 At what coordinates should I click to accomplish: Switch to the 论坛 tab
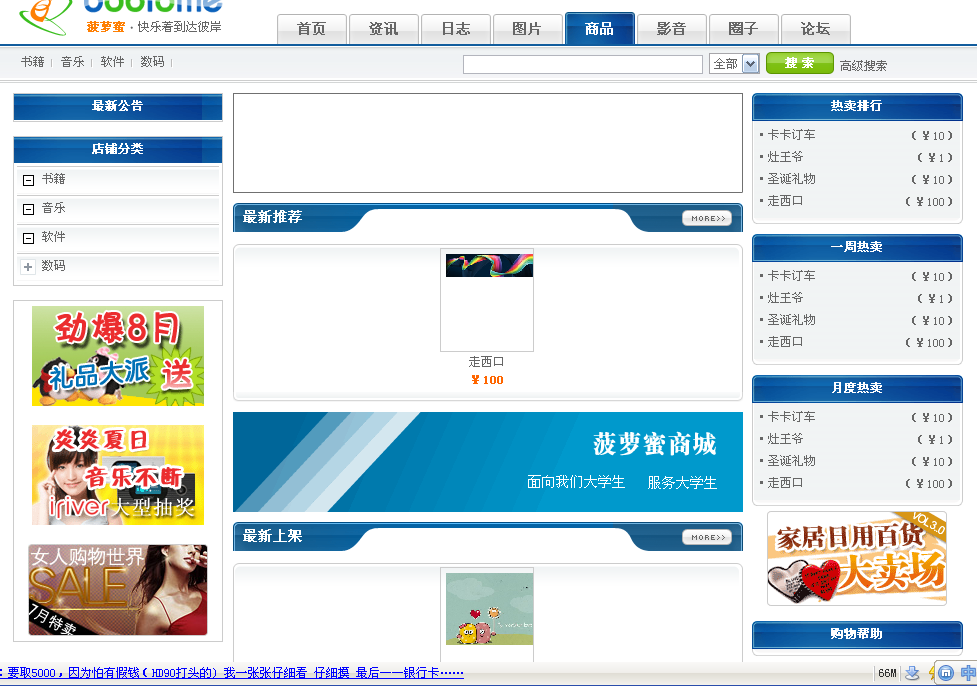coord(816,29)
